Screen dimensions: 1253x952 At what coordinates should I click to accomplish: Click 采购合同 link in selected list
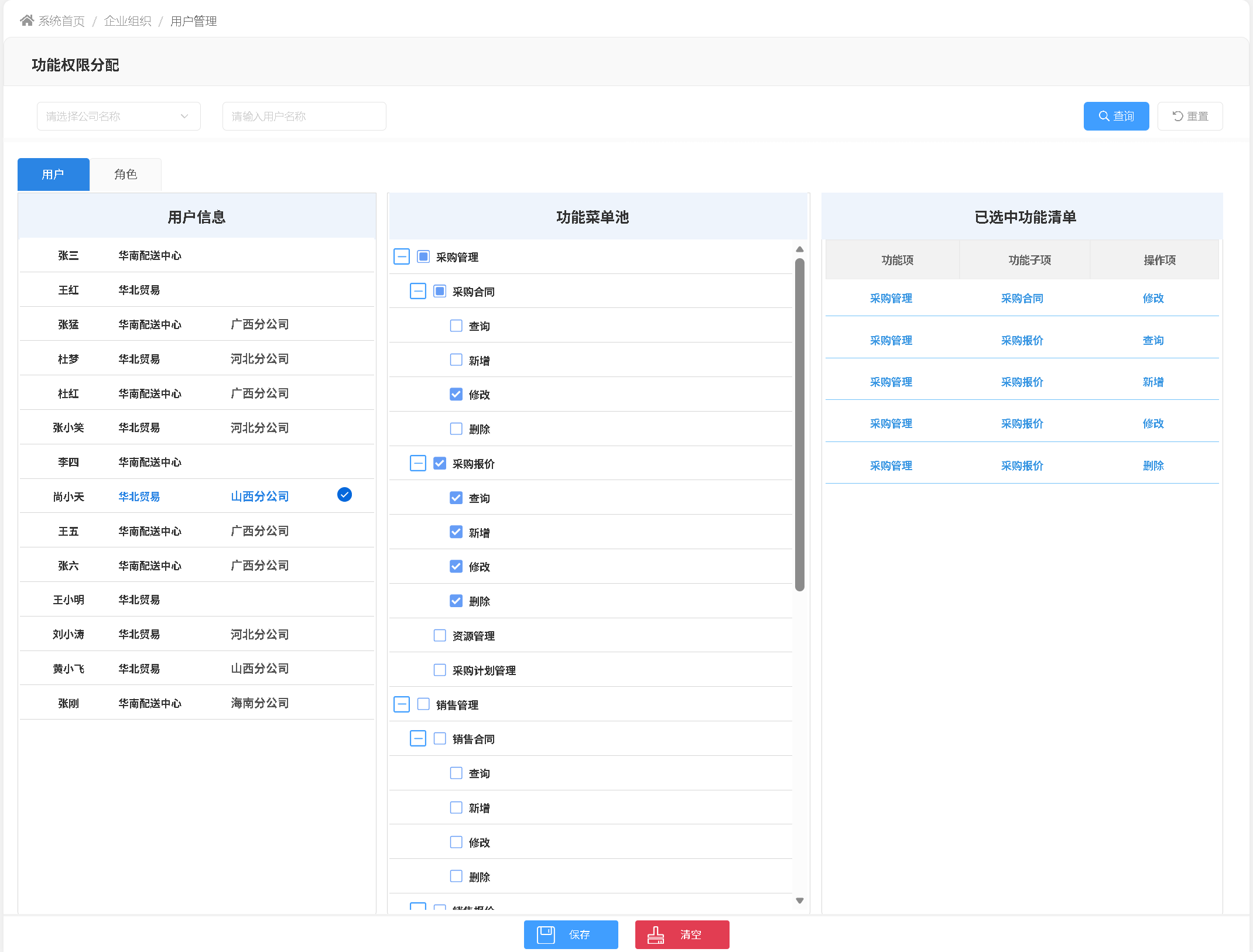click(x=1022, y=298)
